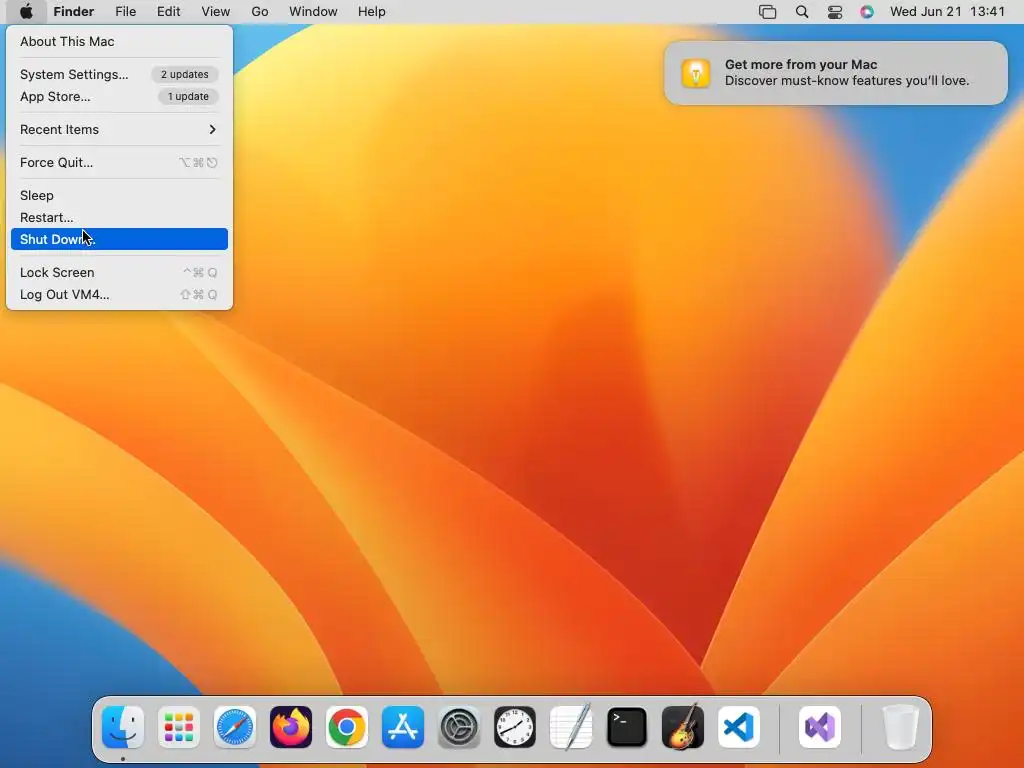1024x768 pixels.
Task: Open Get more from your Mac notification
Action: (x=836, y=73)
